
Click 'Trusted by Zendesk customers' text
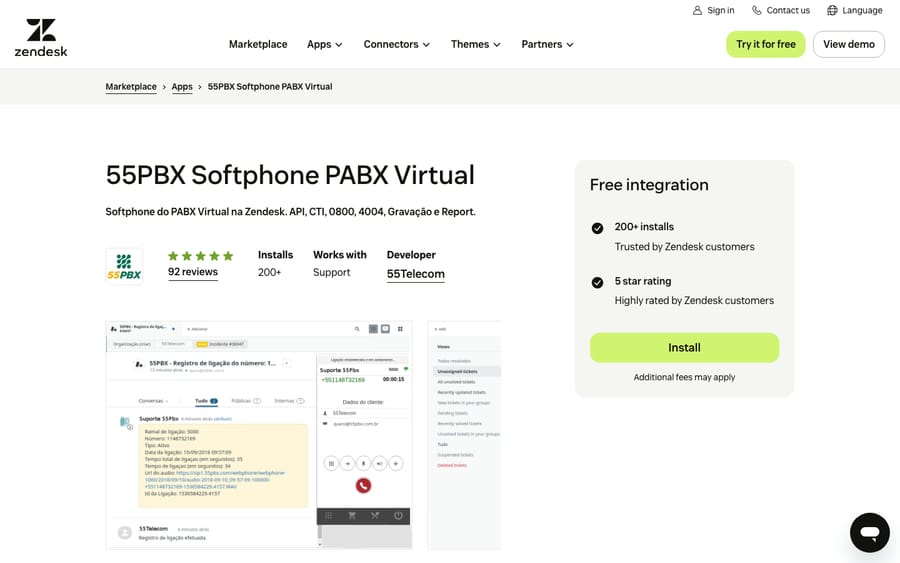[x=684, y=247]
